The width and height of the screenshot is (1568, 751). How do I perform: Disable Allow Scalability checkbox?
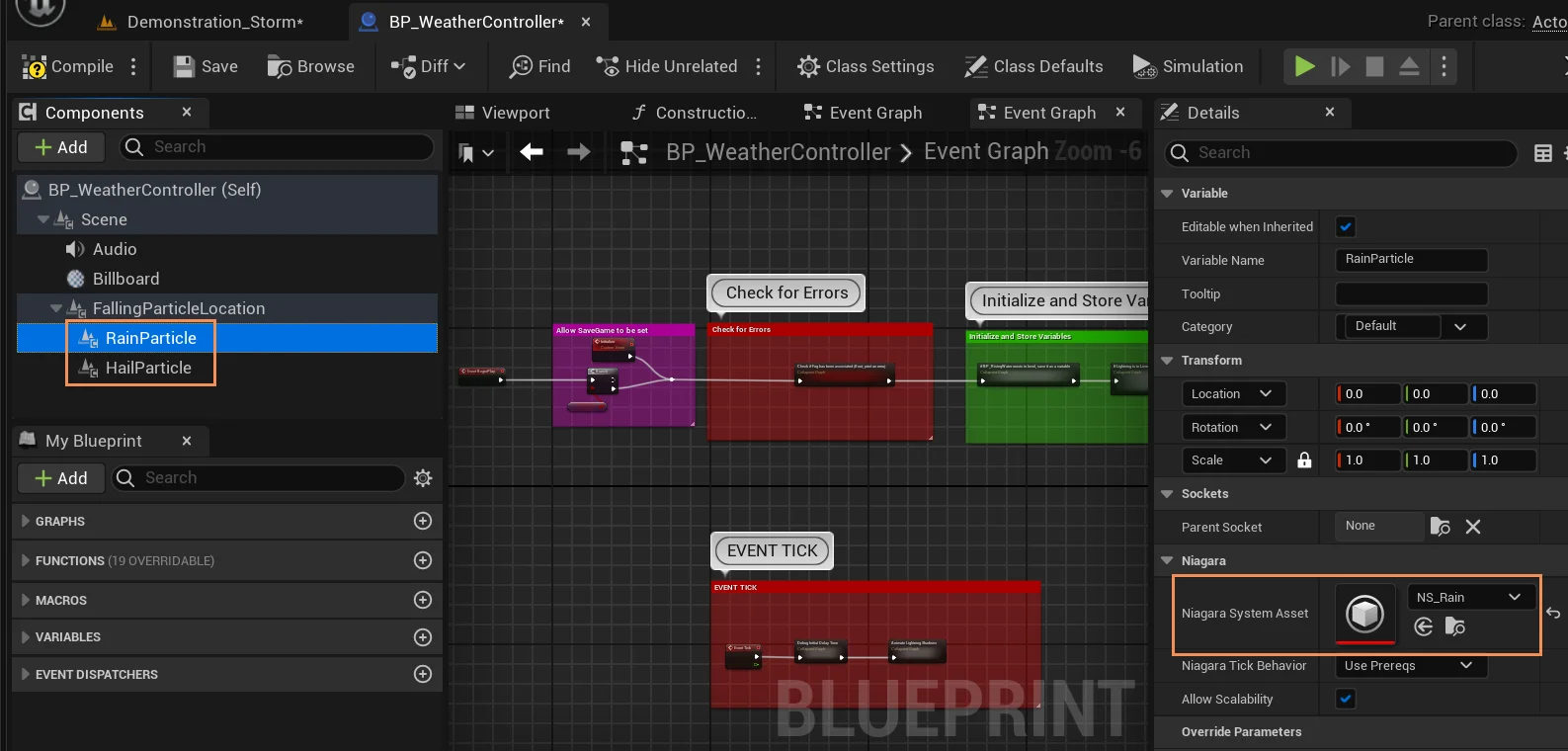1346,700
